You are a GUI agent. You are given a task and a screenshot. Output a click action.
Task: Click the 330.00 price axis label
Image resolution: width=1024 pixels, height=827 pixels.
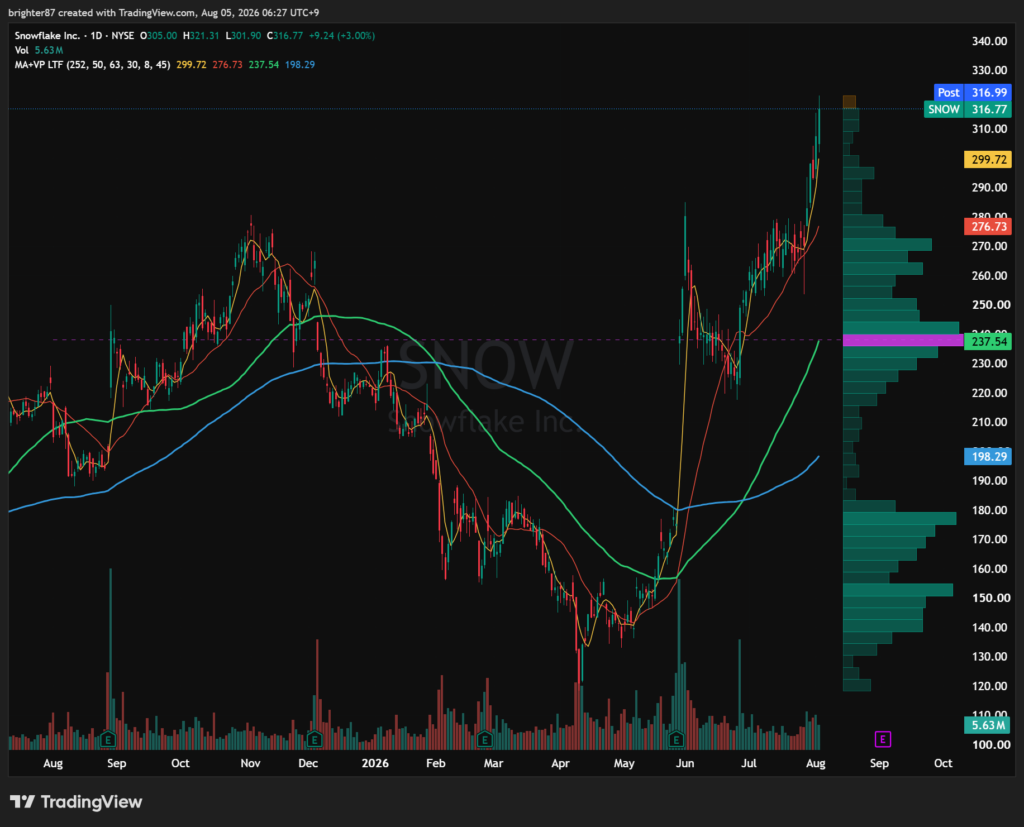[989, 70]
